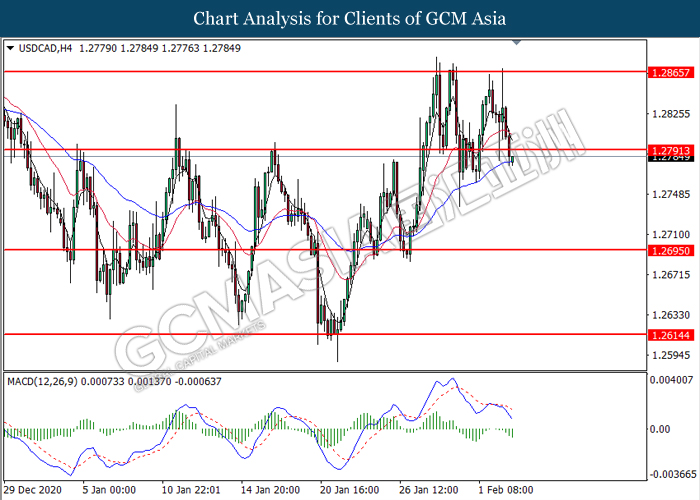Click the 0.004007 MACD scale value

click(x=671, y=380)
